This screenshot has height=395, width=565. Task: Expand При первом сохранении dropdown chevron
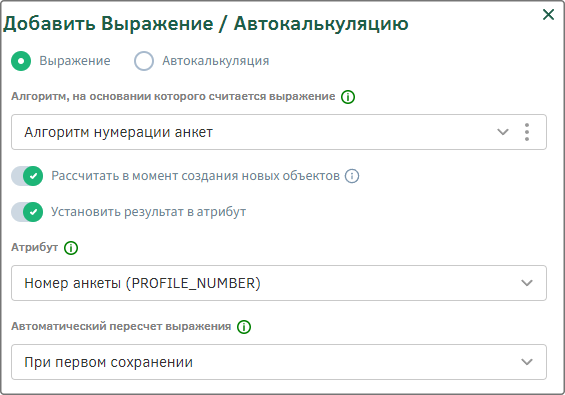(x=527, y=362)
